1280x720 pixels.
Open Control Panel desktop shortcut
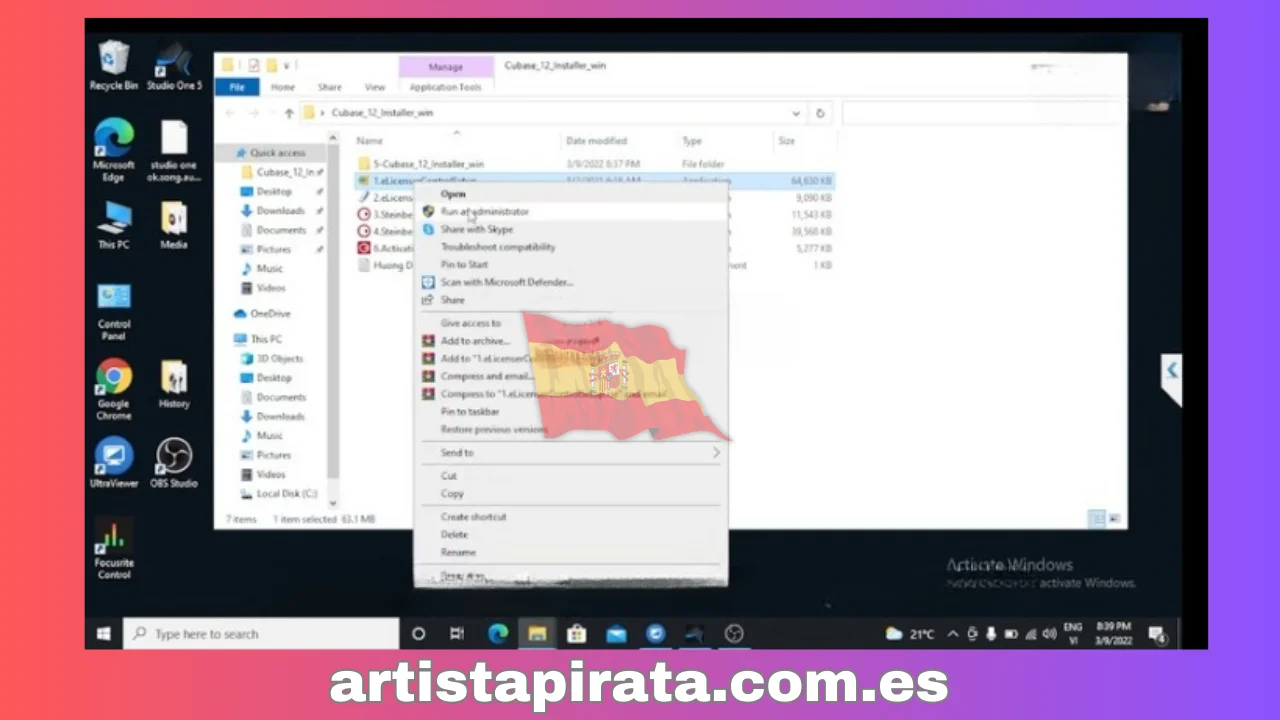click(x=114, y=312)
